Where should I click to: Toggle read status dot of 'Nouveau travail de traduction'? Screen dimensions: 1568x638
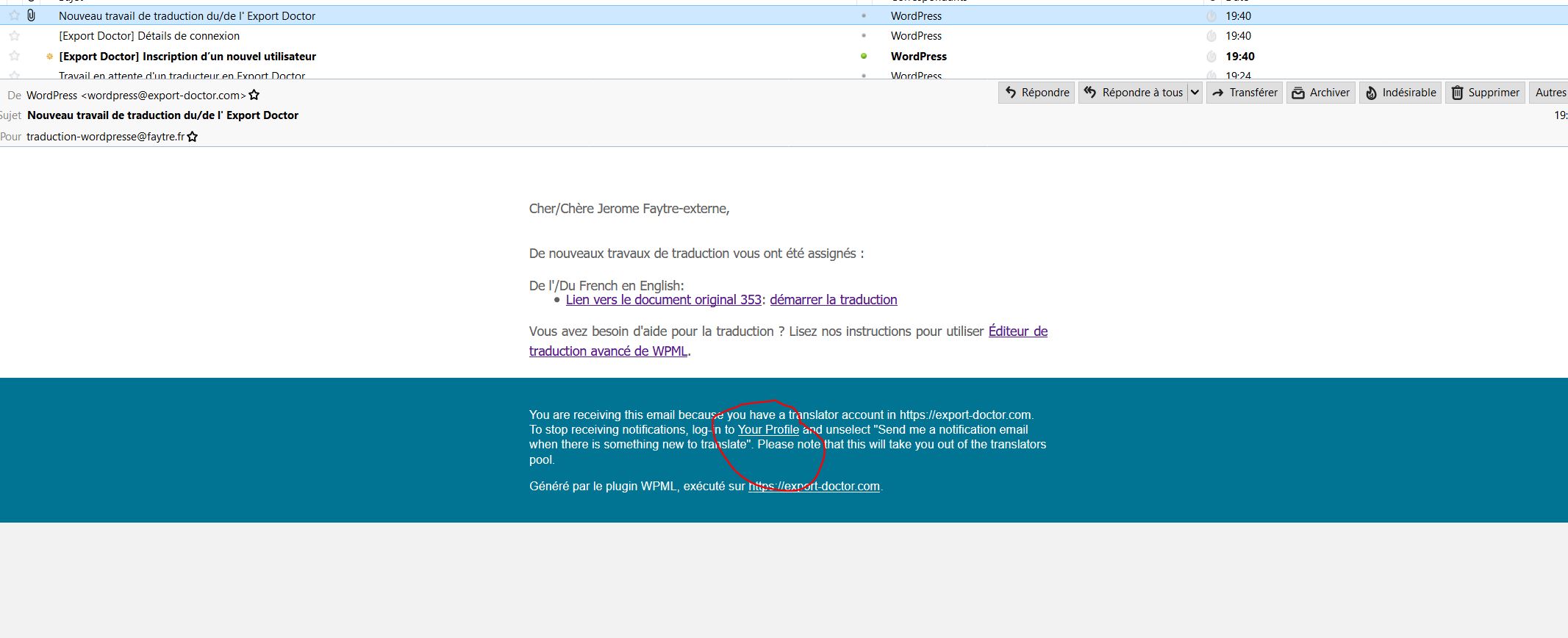(x=864, y=15)
